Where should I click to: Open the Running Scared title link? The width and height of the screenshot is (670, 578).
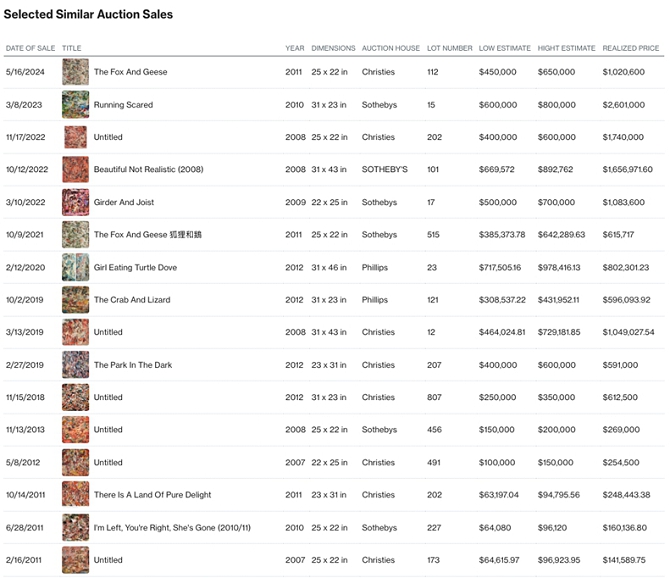pos(123,105)
